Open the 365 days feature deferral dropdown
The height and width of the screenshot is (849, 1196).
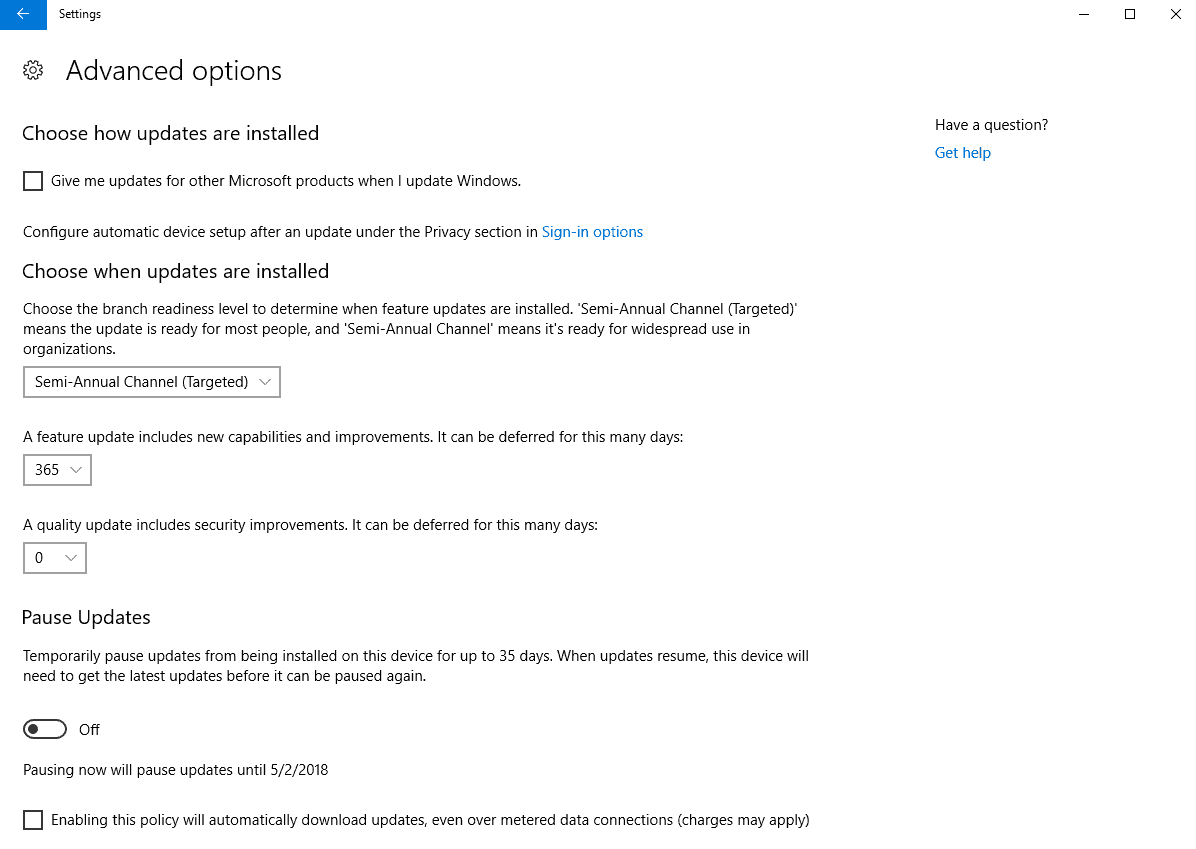coord(57,470)
